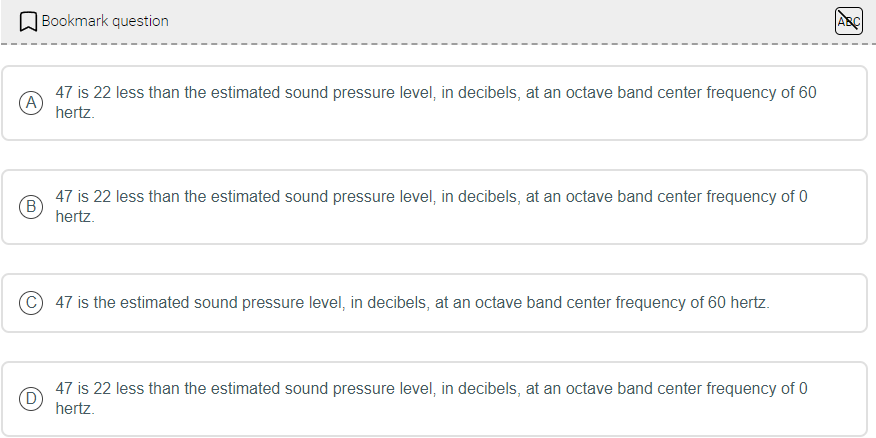Click the bookmark flag icon
Image resolution: width=876 pixels, height=438 pixels.
point(29,21)
